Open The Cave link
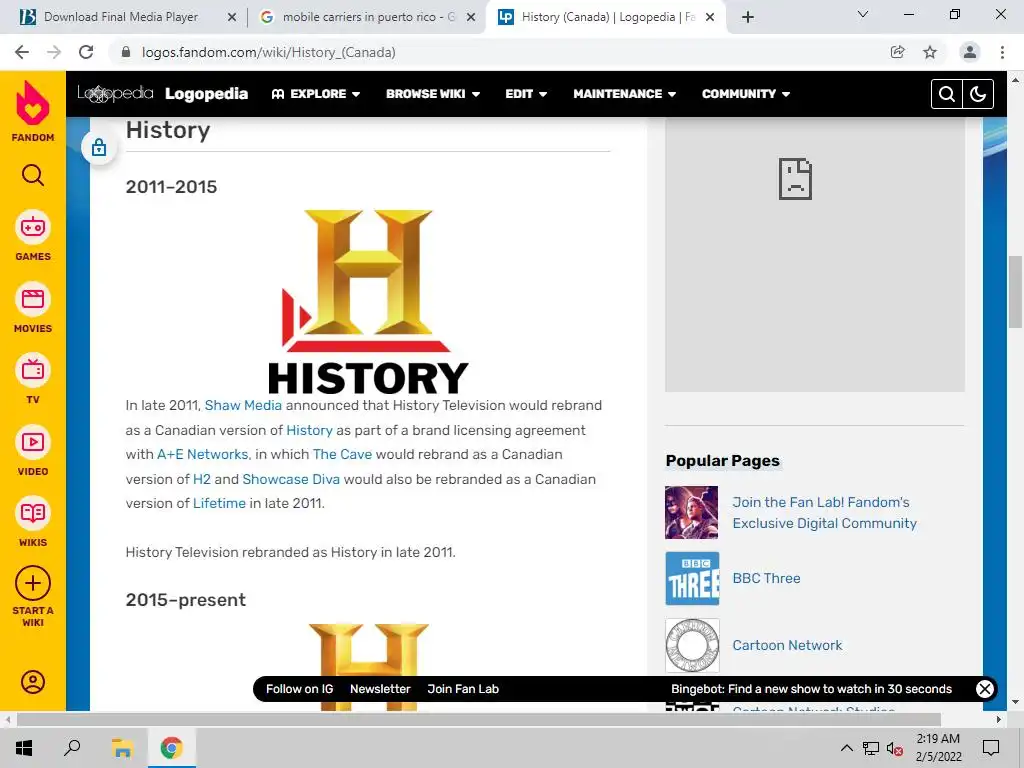 [x=342, y=454]
